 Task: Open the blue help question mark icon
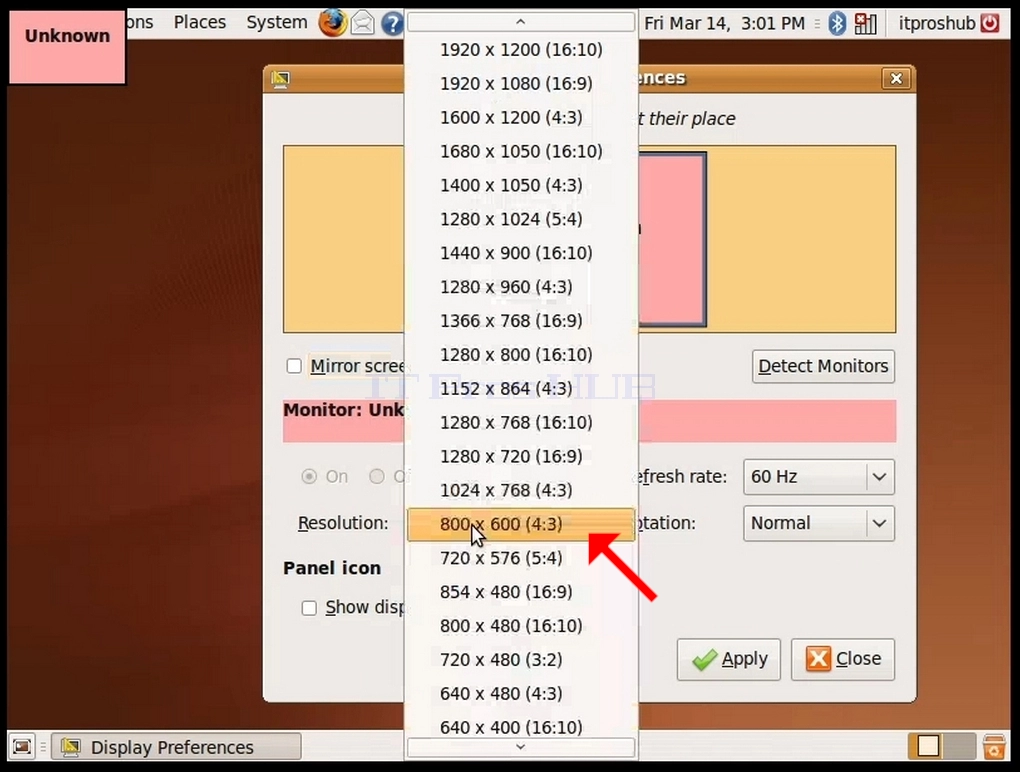(x=392, y=24)
